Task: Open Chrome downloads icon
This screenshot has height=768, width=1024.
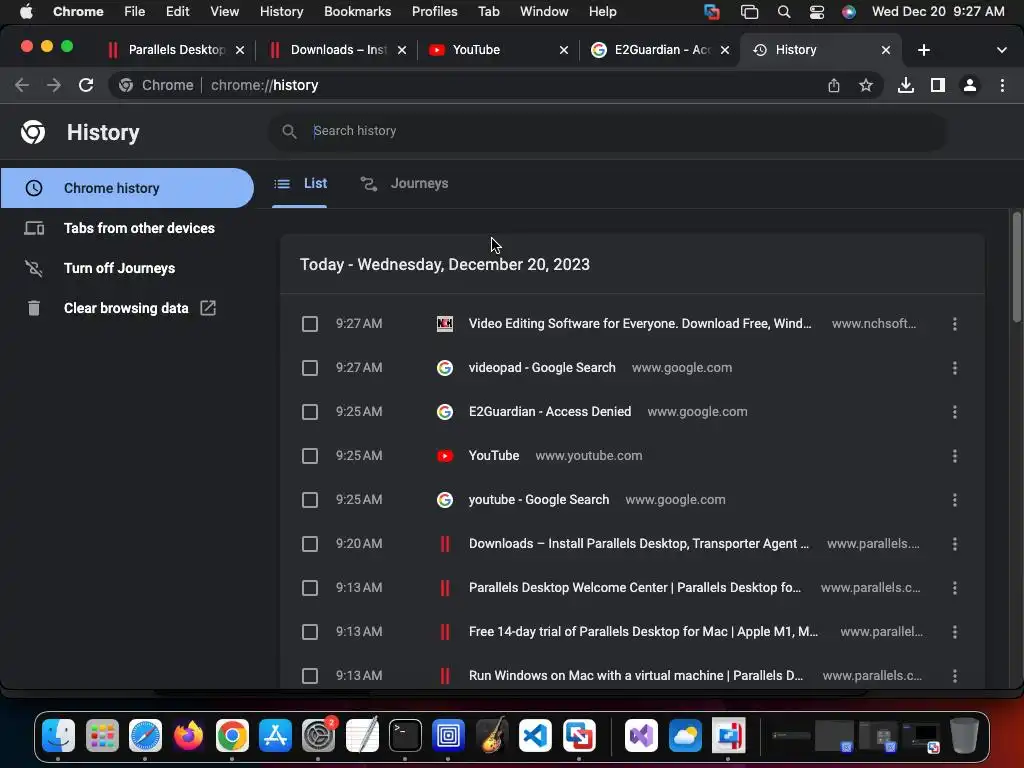Action: tap(906, 85)
